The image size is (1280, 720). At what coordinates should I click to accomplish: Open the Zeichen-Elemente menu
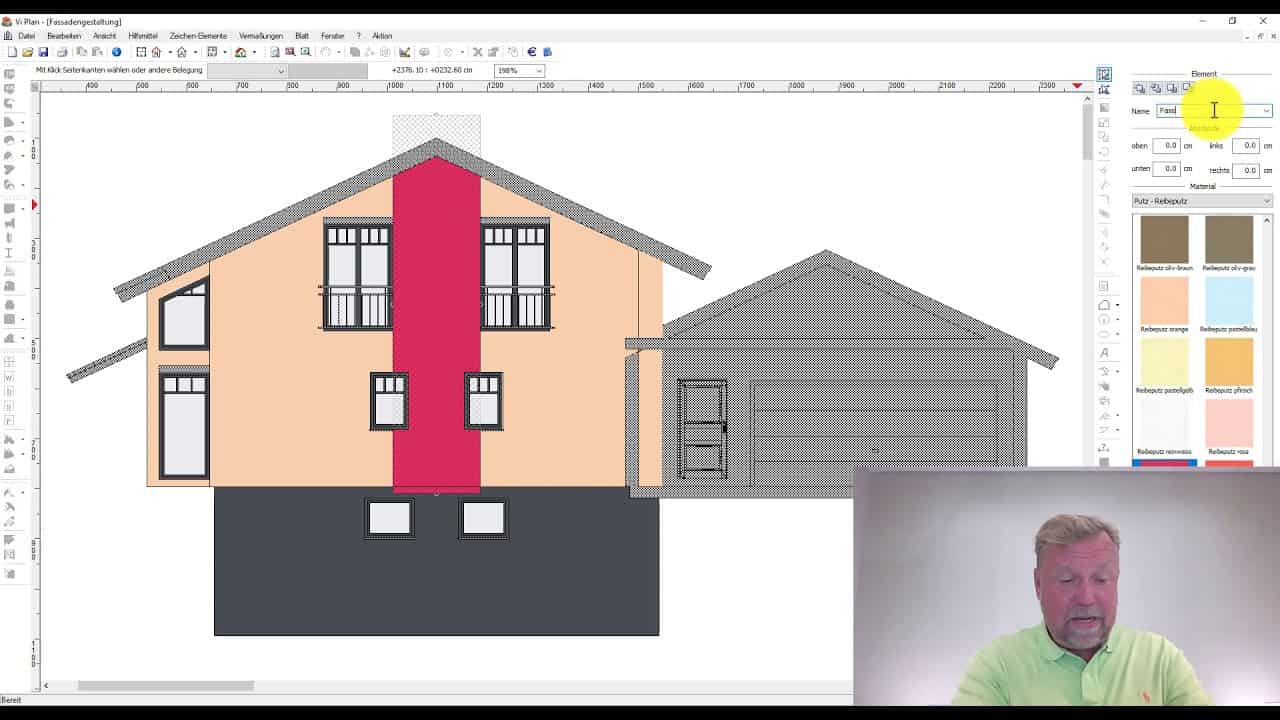coord(199,35)
